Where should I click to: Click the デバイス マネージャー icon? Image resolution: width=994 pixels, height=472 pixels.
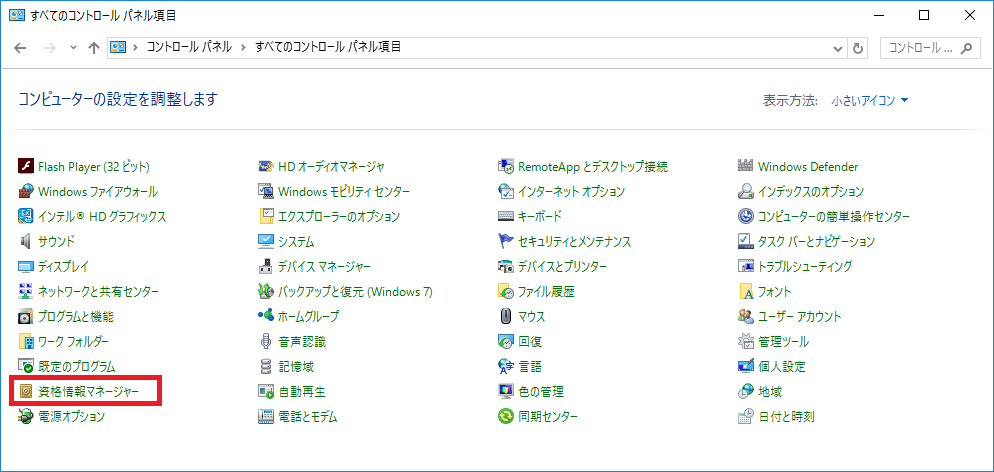(x=266, y=267)
